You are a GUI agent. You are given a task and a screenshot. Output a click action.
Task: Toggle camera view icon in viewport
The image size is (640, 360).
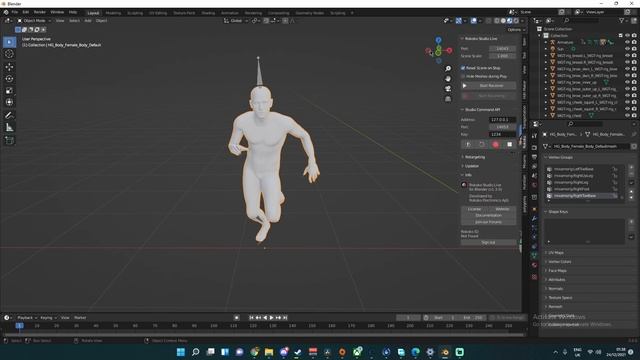pyautogui.click(x=448, y=89)
